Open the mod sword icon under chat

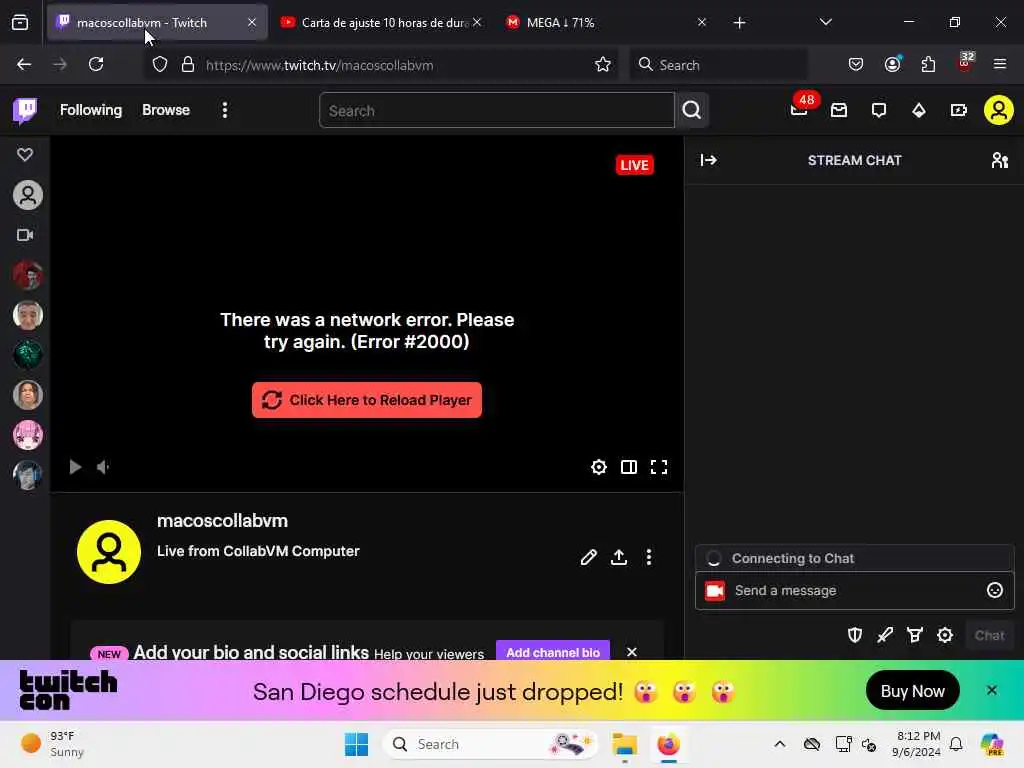(885, 635)
